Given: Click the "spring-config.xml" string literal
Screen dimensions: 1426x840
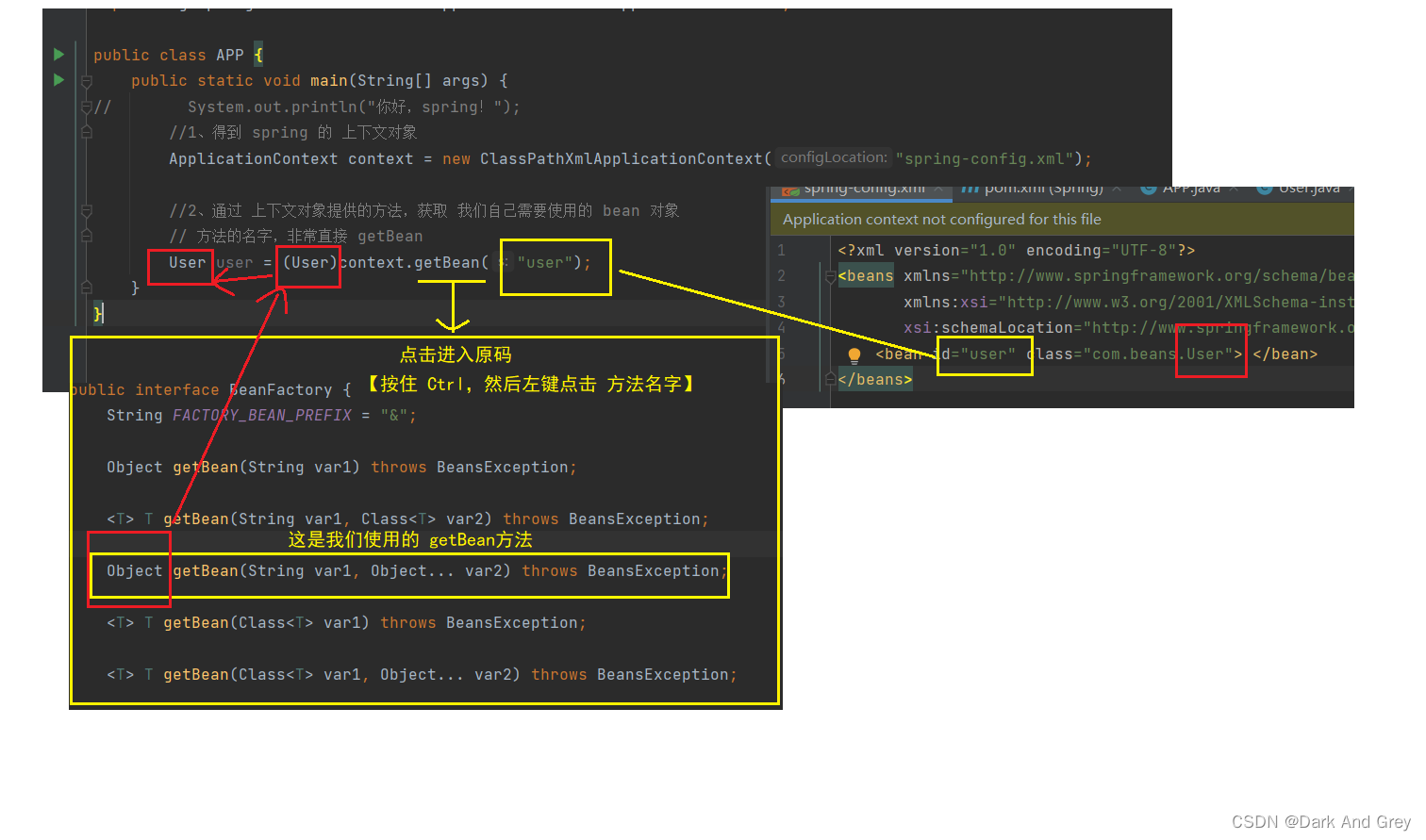Looking at the screenshot, I should click(x=985, y=158).
